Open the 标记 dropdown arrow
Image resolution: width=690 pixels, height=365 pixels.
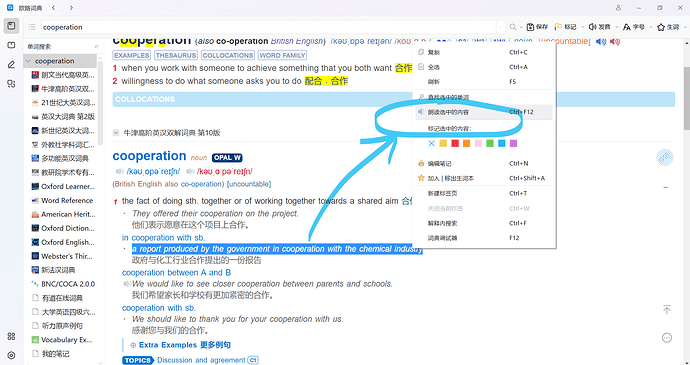pyautogui.click(x=583, y=27)
